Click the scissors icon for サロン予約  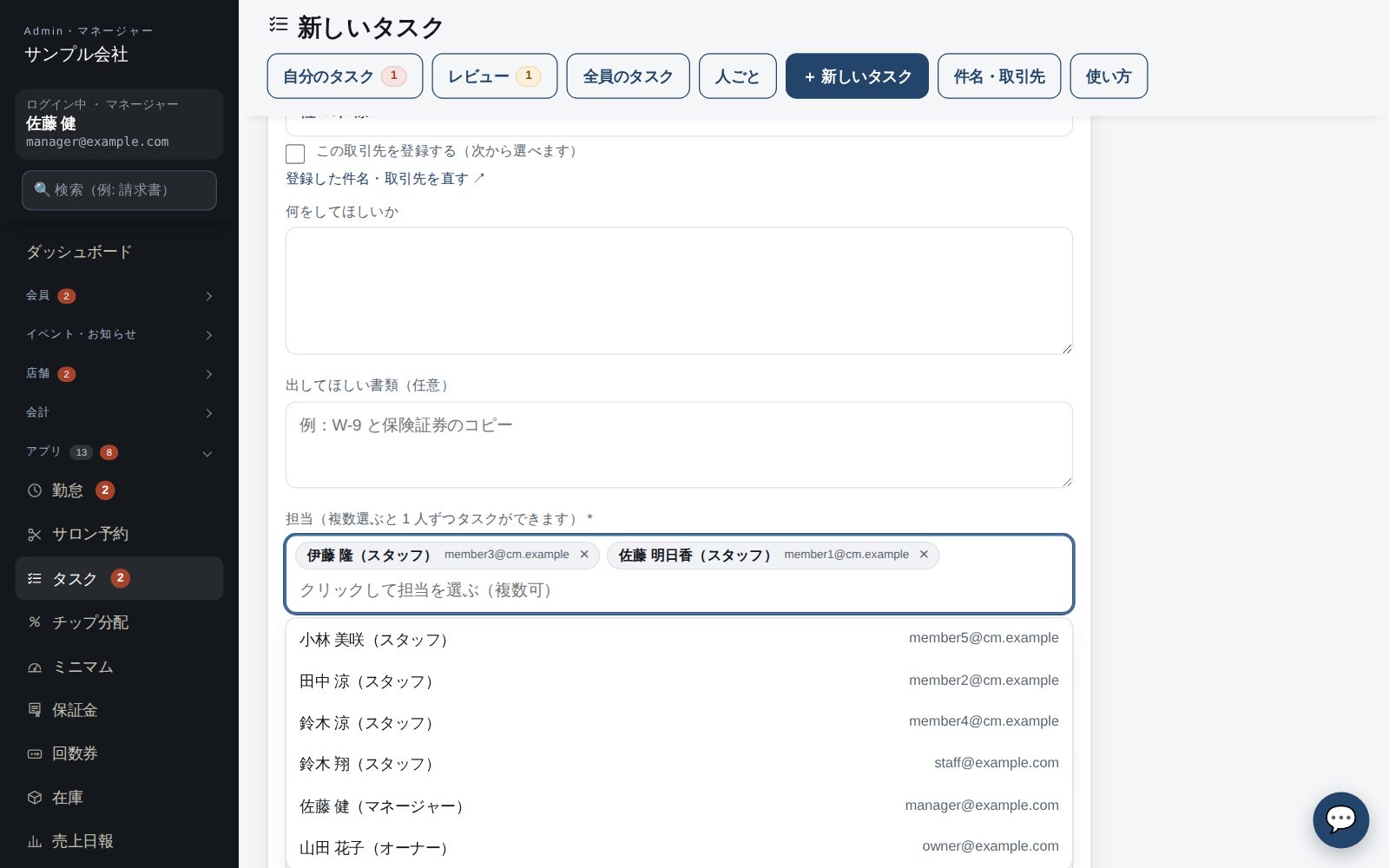(x=35, y=535)
